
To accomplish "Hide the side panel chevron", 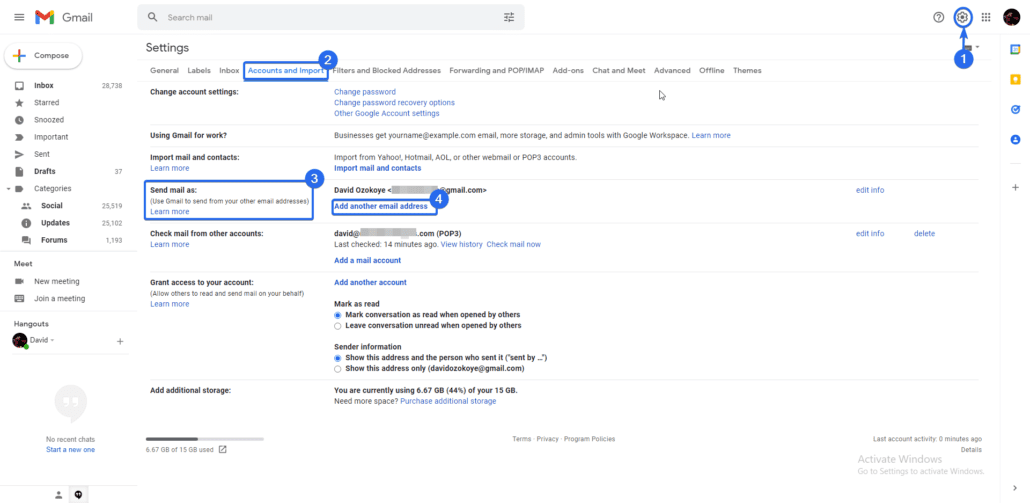I will tap(1016, 487).
